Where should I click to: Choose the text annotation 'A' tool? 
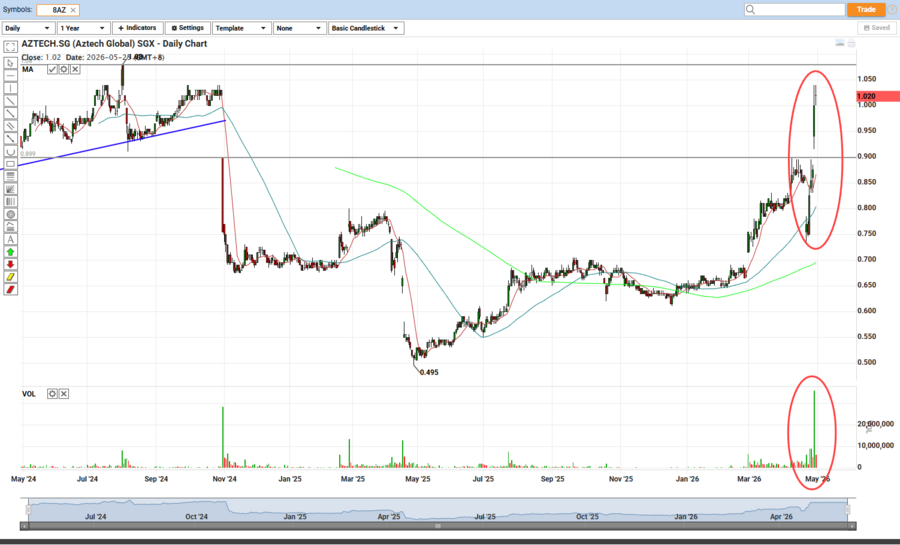pyautogui.click(x=10, y=239)
